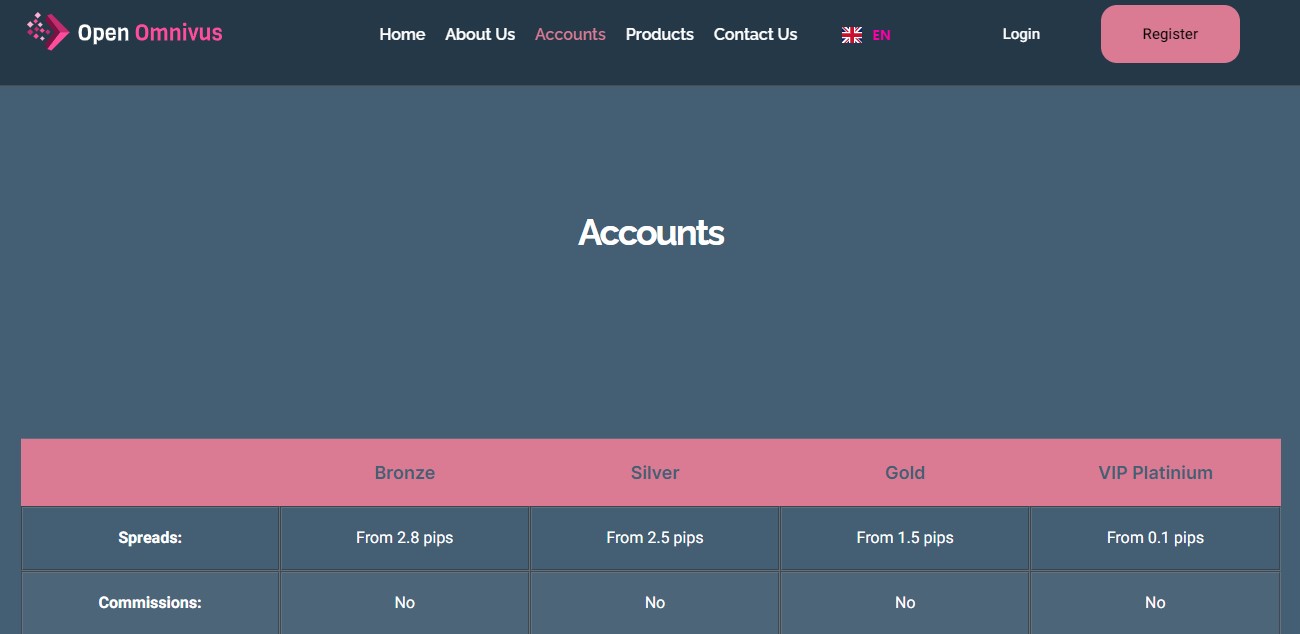
Task: Click the Commissions: row label
Action: coord(150,603)
